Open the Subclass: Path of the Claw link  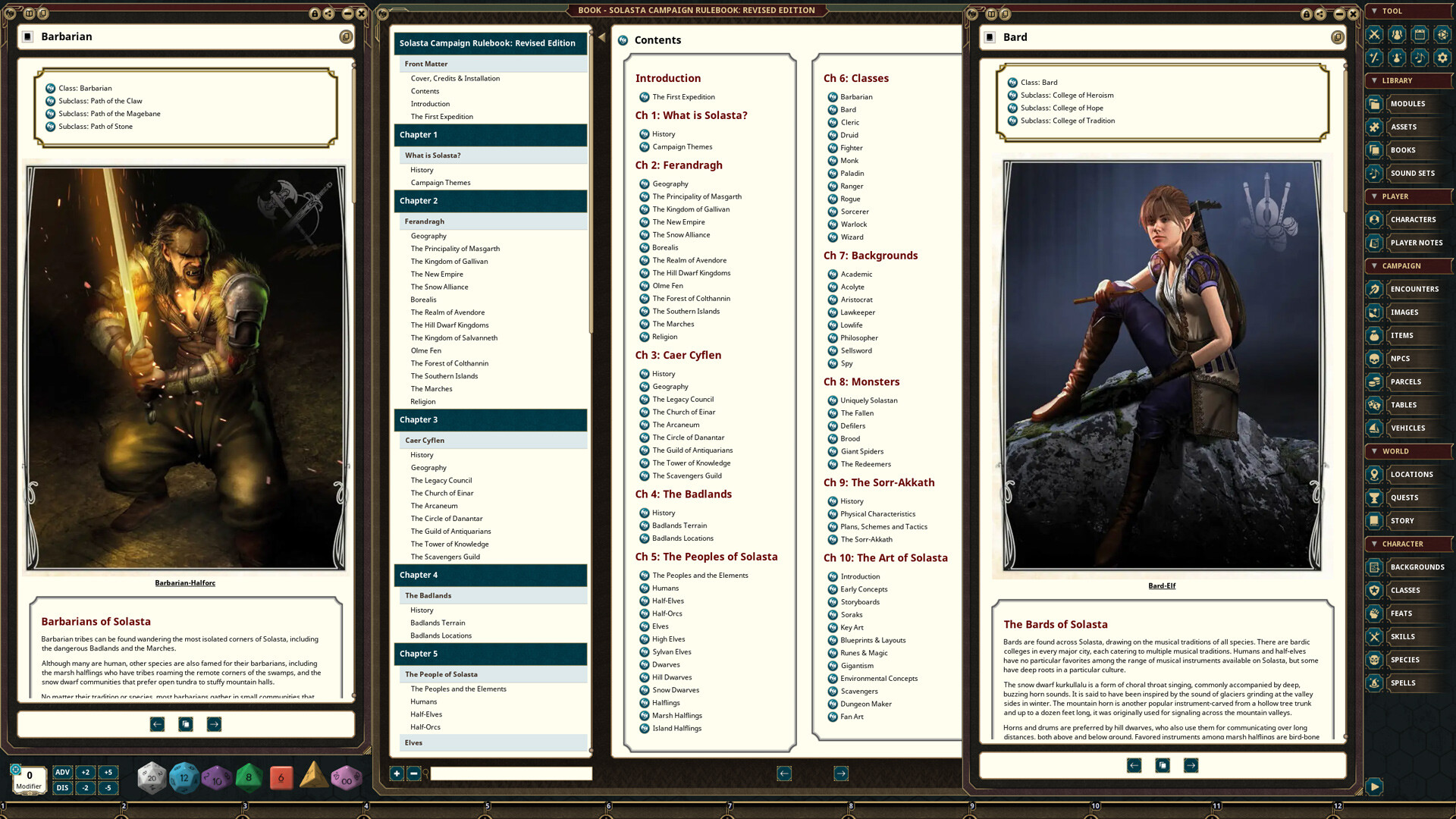[x=99, y=101]
